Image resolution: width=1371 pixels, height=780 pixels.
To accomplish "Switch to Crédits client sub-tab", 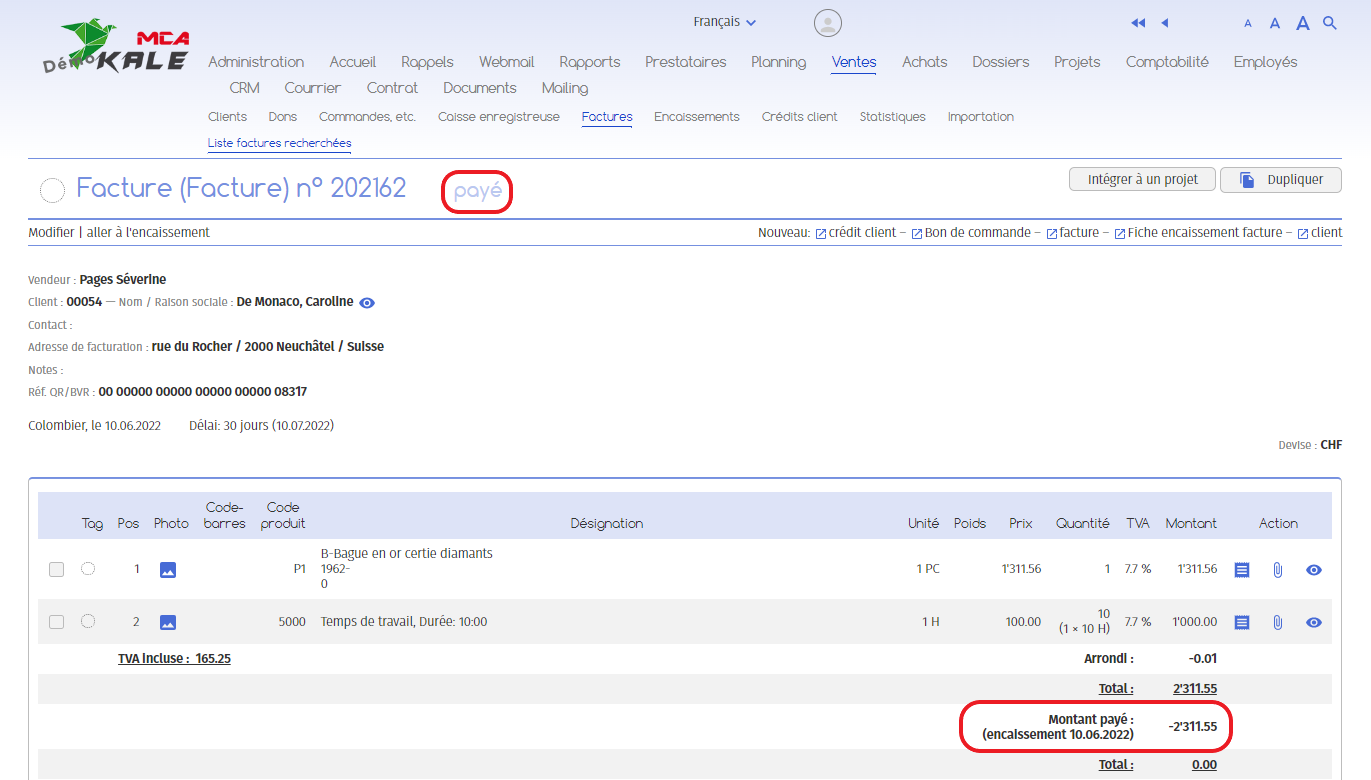I will tap(799, 117).
